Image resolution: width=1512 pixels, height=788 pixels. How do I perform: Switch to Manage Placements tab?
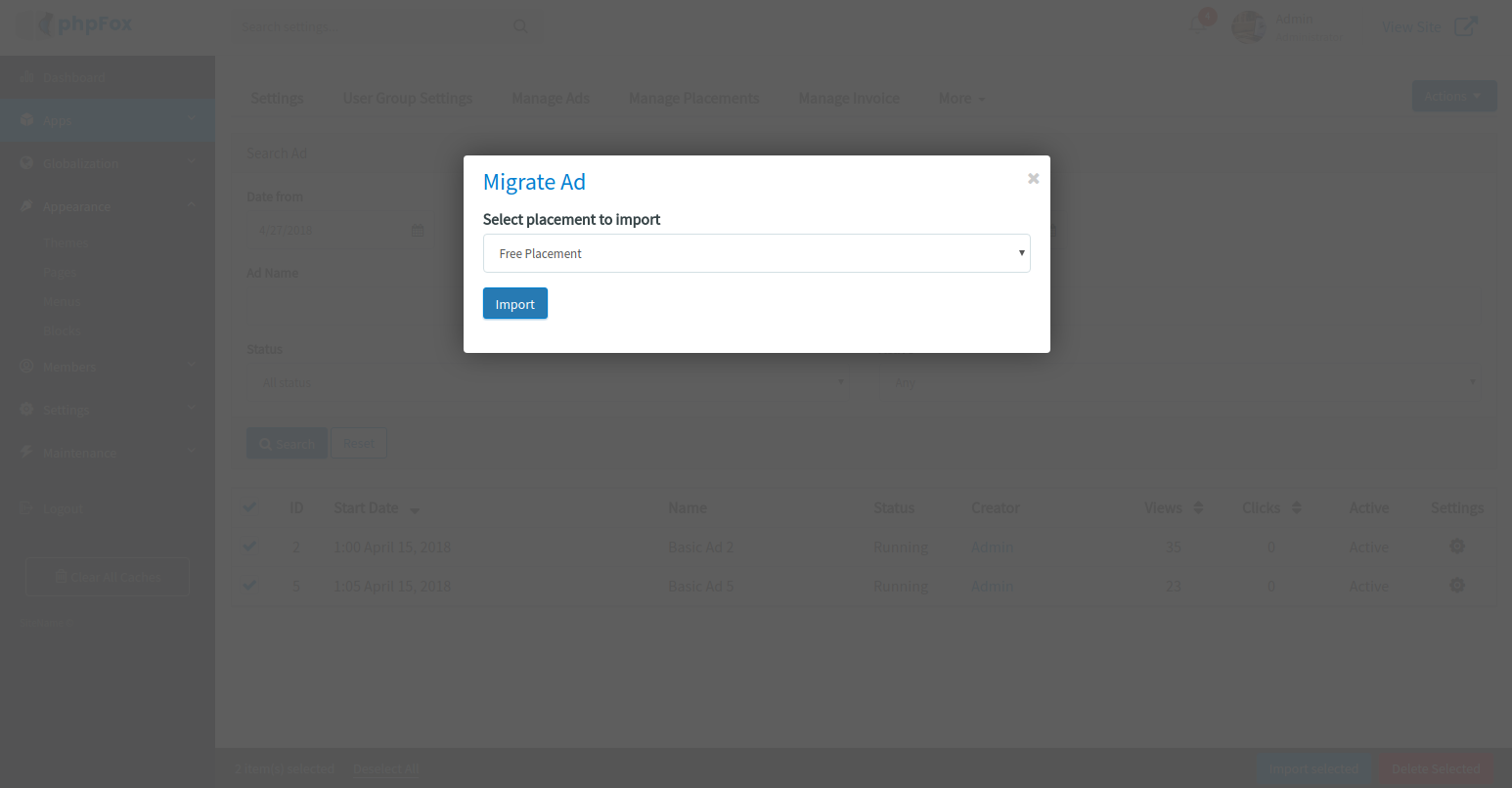tap(693, 98)
